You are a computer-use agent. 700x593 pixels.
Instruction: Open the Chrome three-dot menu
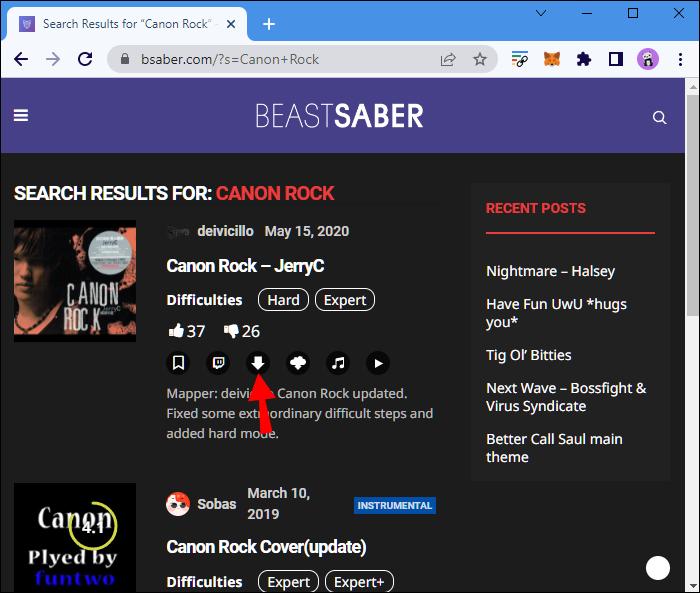[x=680, y=59]
